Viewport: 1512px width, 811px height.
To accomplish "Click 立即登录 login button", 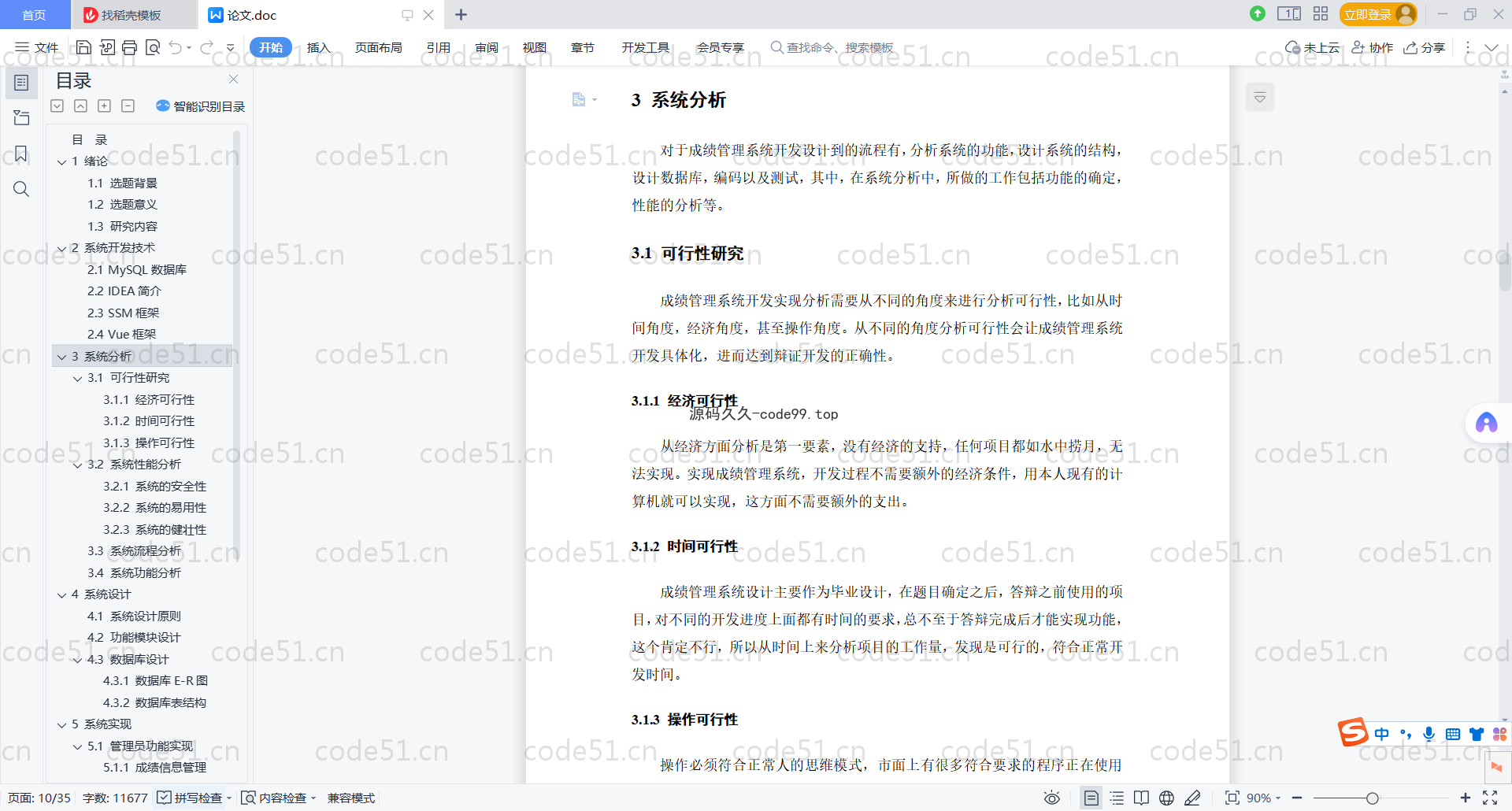I will 1377,14.
